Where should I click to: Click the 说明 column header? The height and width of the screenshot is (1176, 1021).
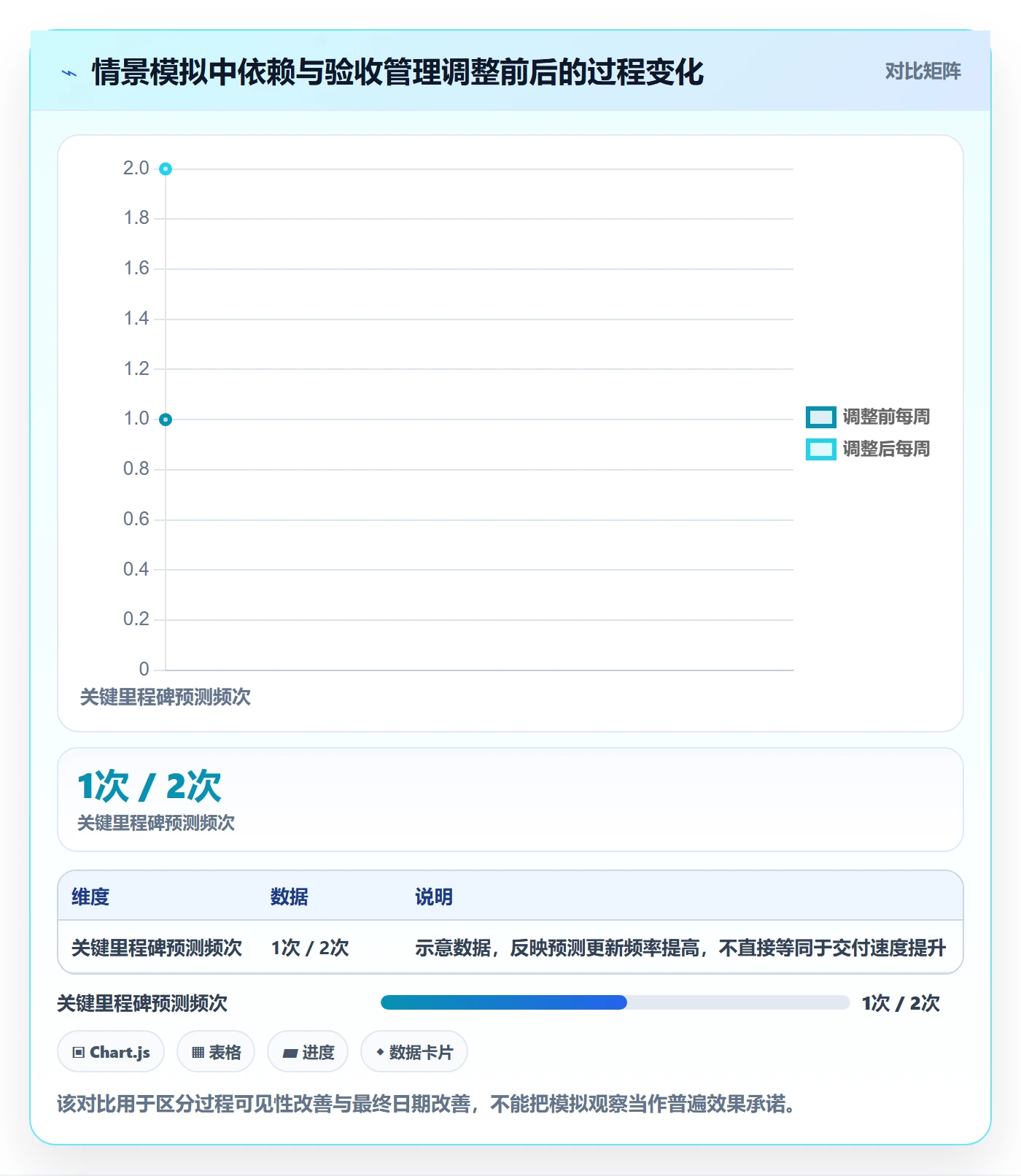tap(434, 897)
